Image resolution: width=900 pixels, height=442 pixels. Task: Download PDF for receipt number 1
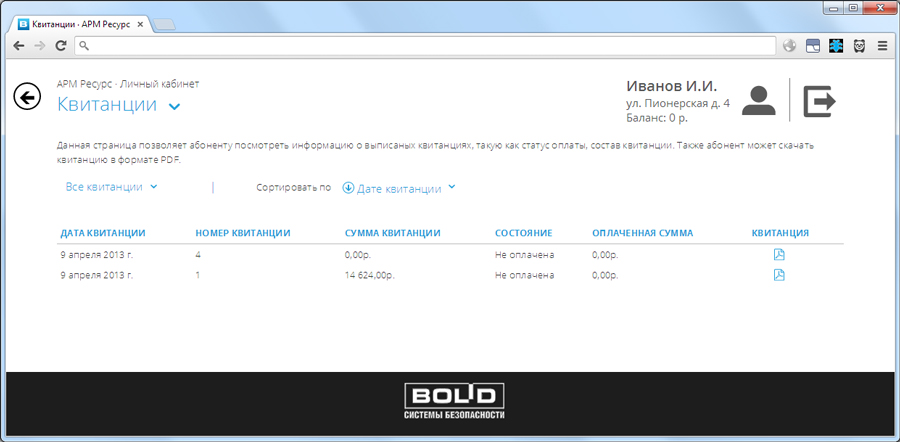779,274
